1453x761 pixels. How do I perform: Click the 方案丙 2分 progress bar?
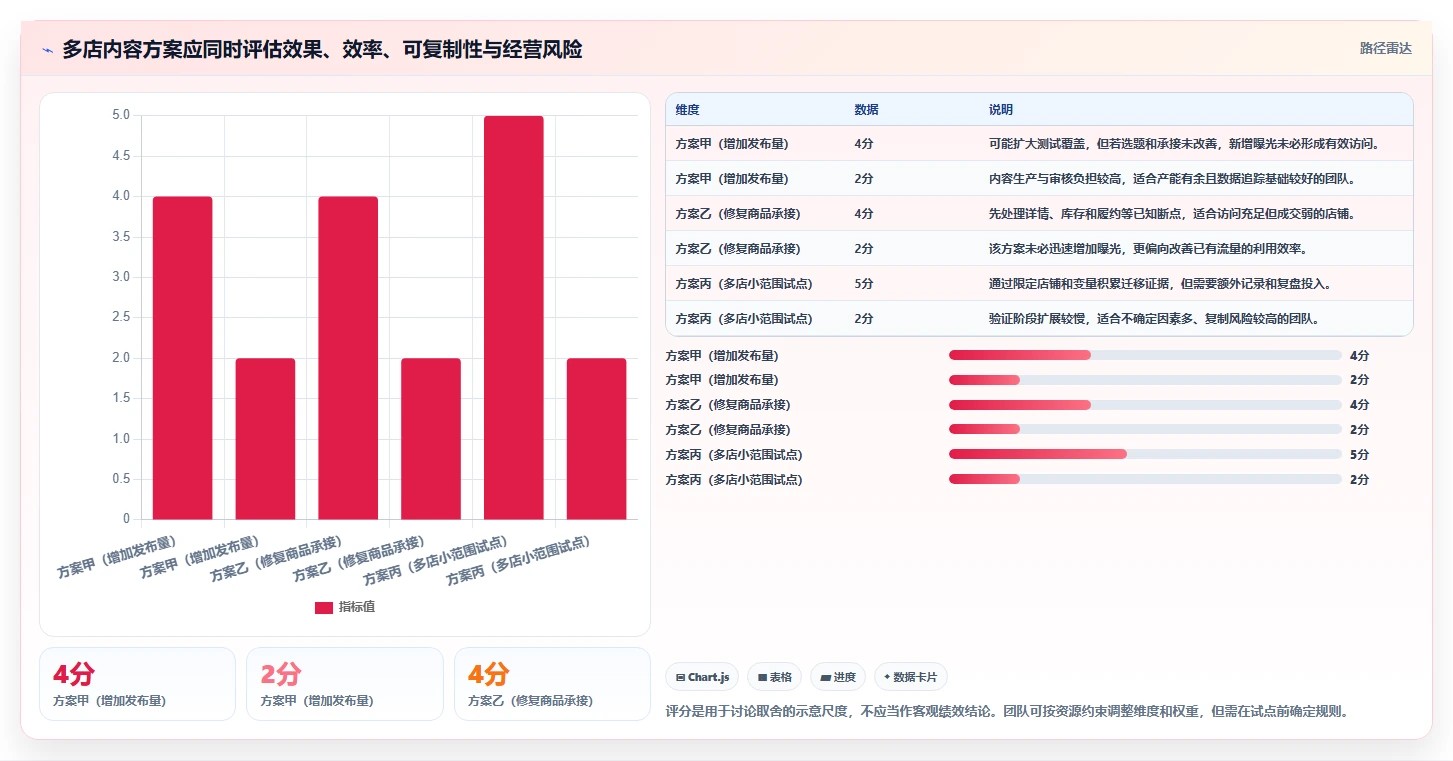(x=1145, y=479)
